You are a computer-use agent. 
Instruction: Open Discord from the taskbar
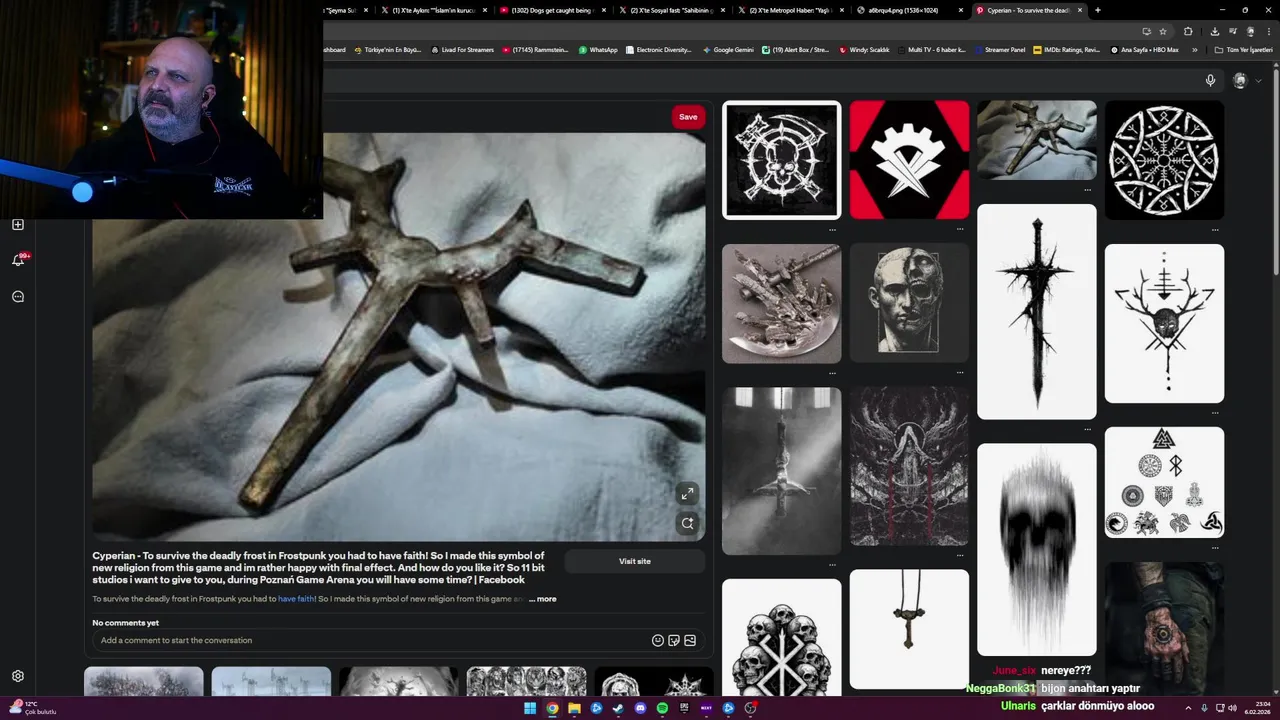point(640,708)
